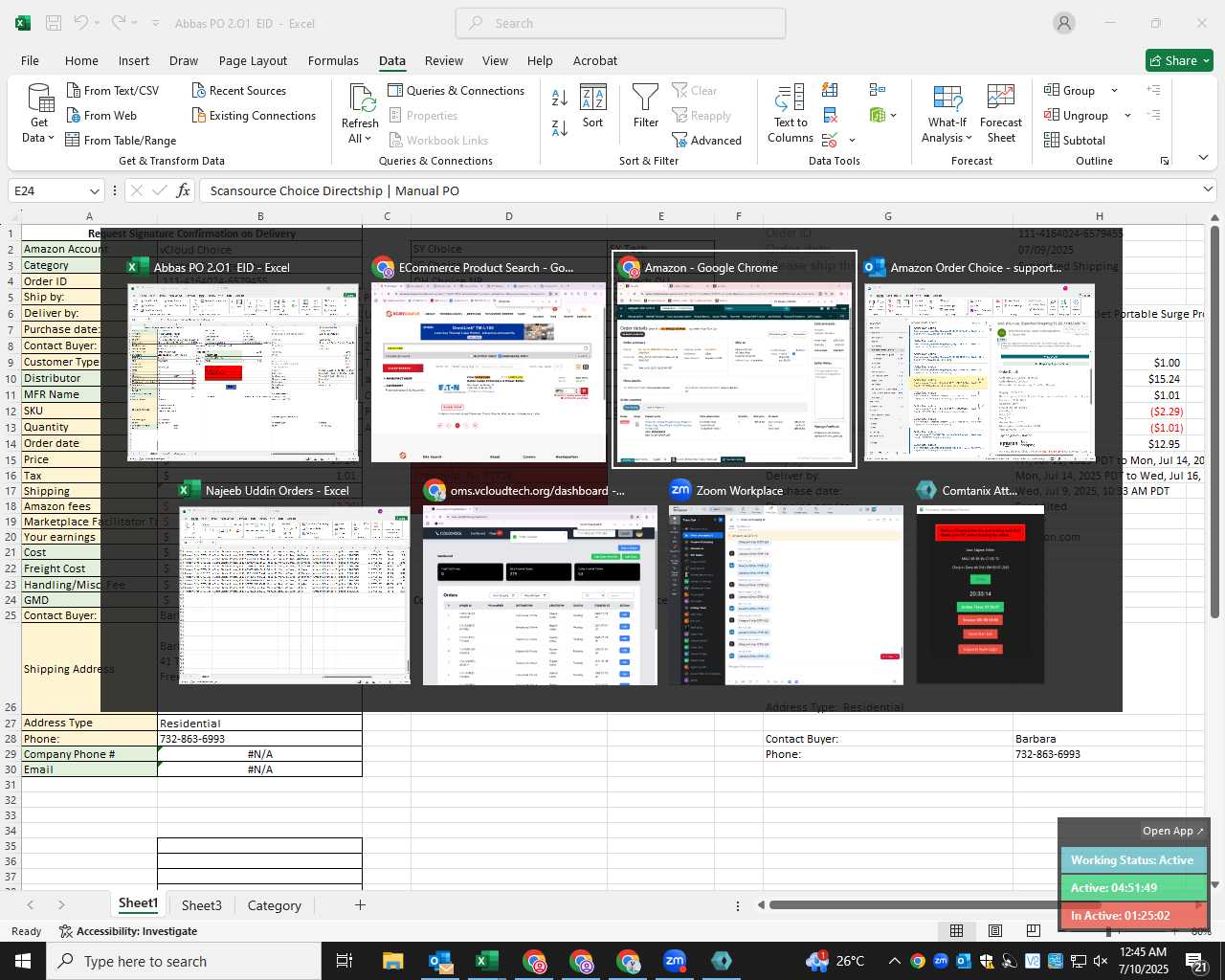Open Recent Sources
The height and width of the screenshot is (980, 1225).
coord(239,90)
